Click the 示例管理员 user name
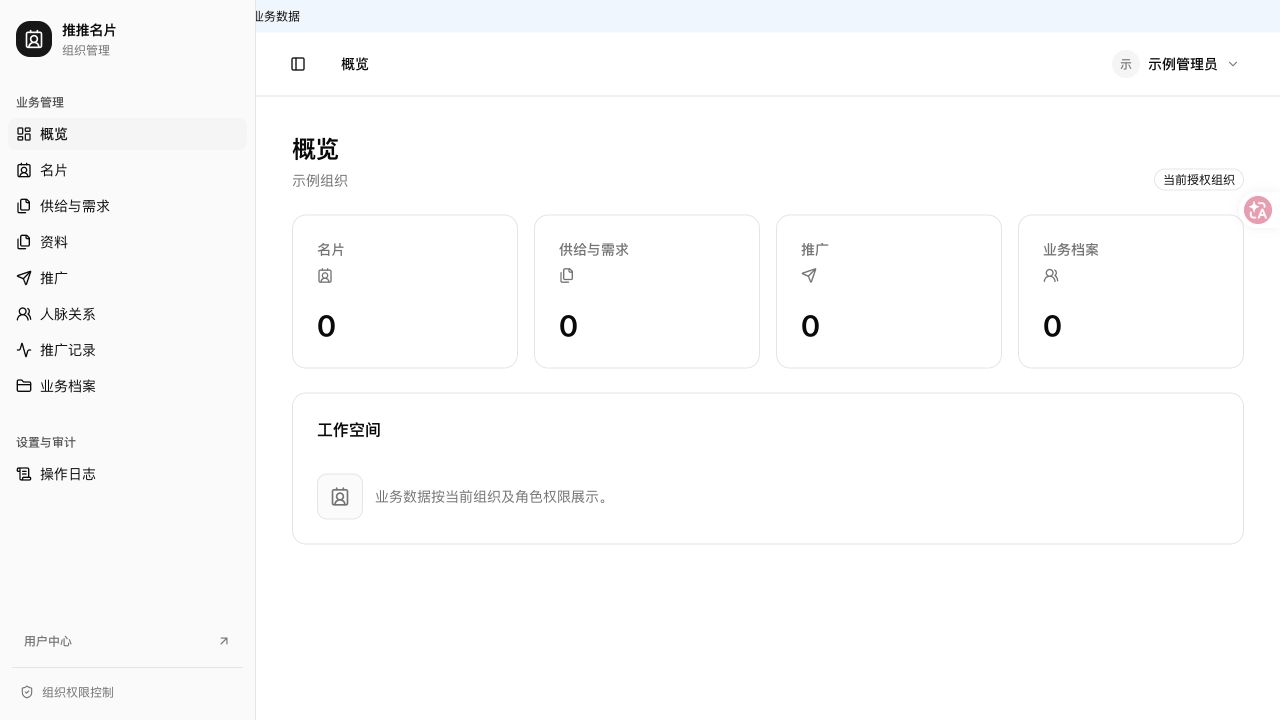 pyautogui.click(x=1183, y=64)
